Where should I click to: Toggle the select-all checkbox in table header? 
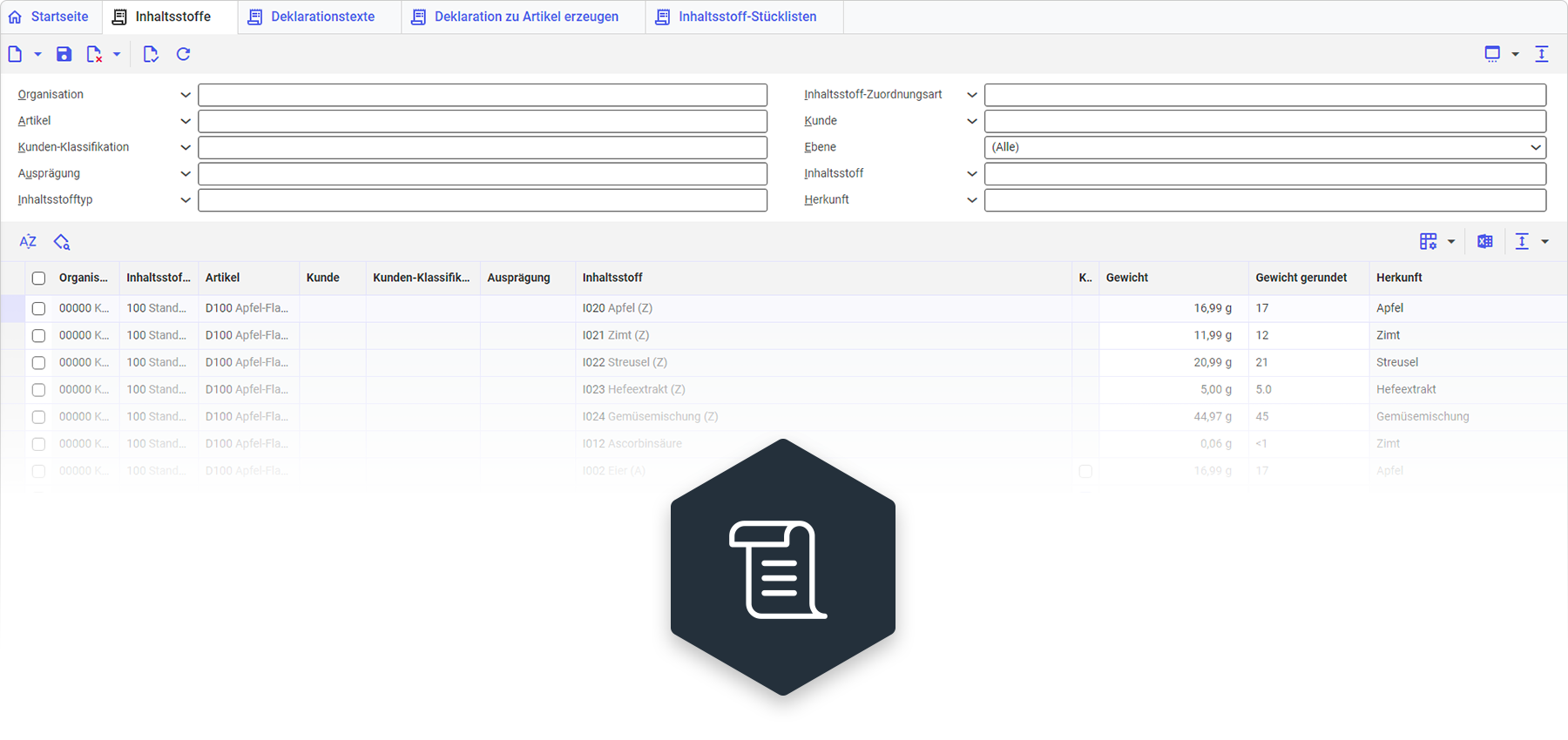coord(38,279)
